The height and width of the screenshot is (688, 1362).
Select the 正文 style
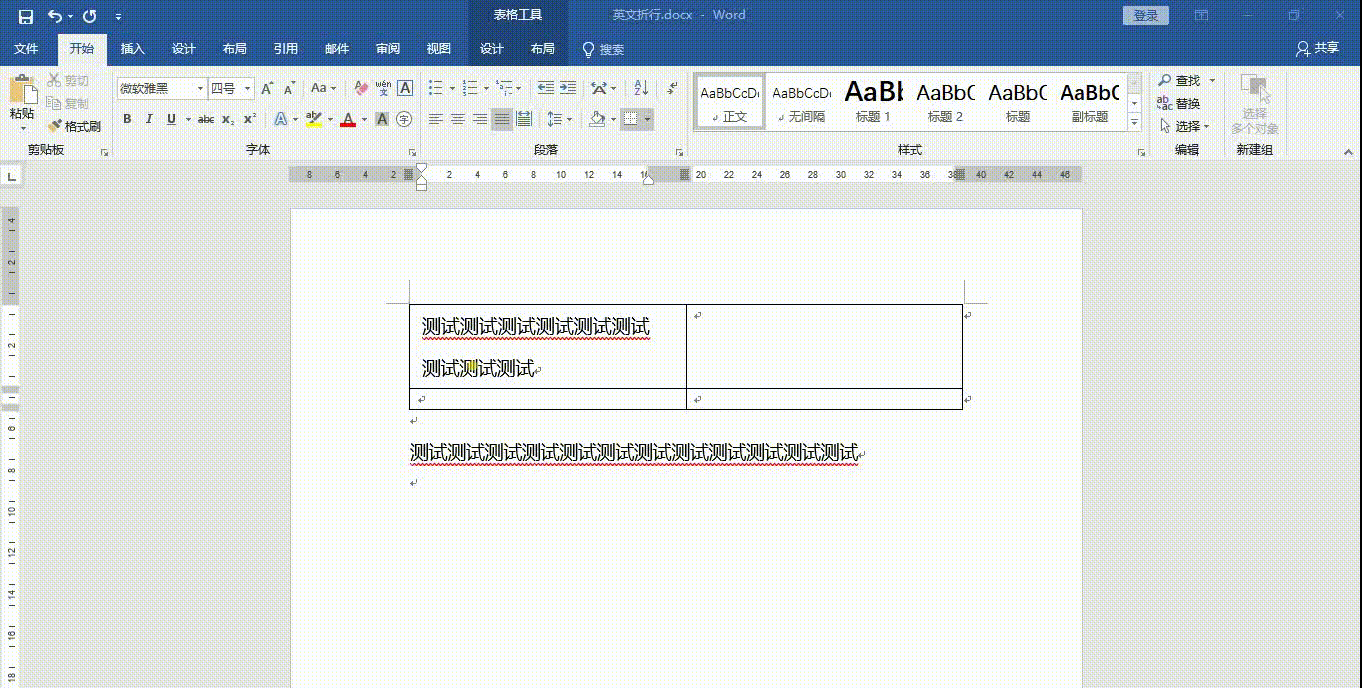click(x=730, y=101)
